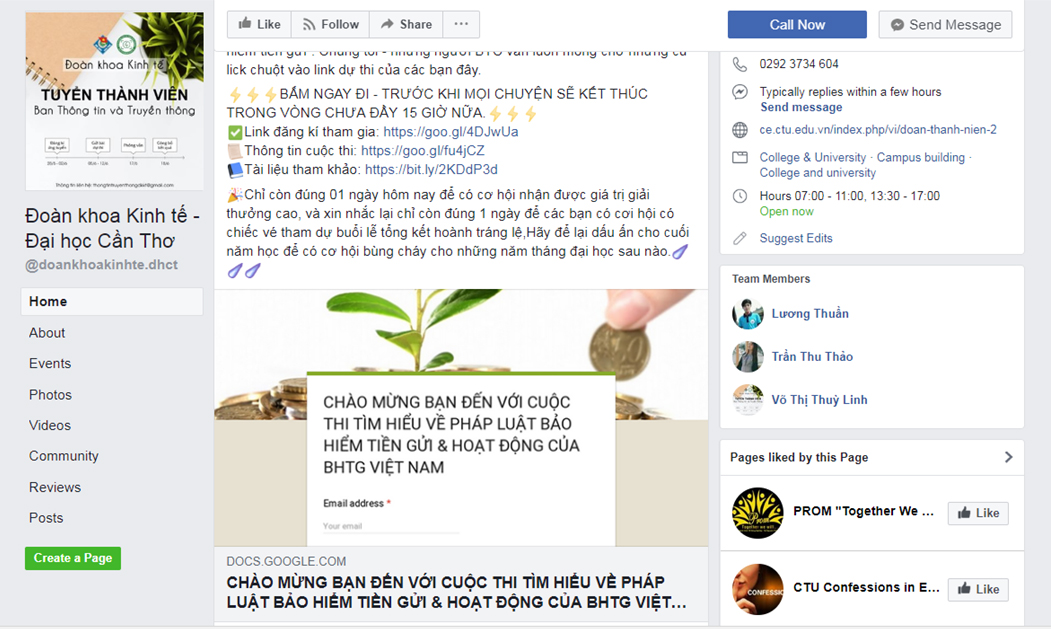Viewport: 1051px width, 629px height.
Task: Click the thumbs-up Like page button
Action: click(259, 24)
